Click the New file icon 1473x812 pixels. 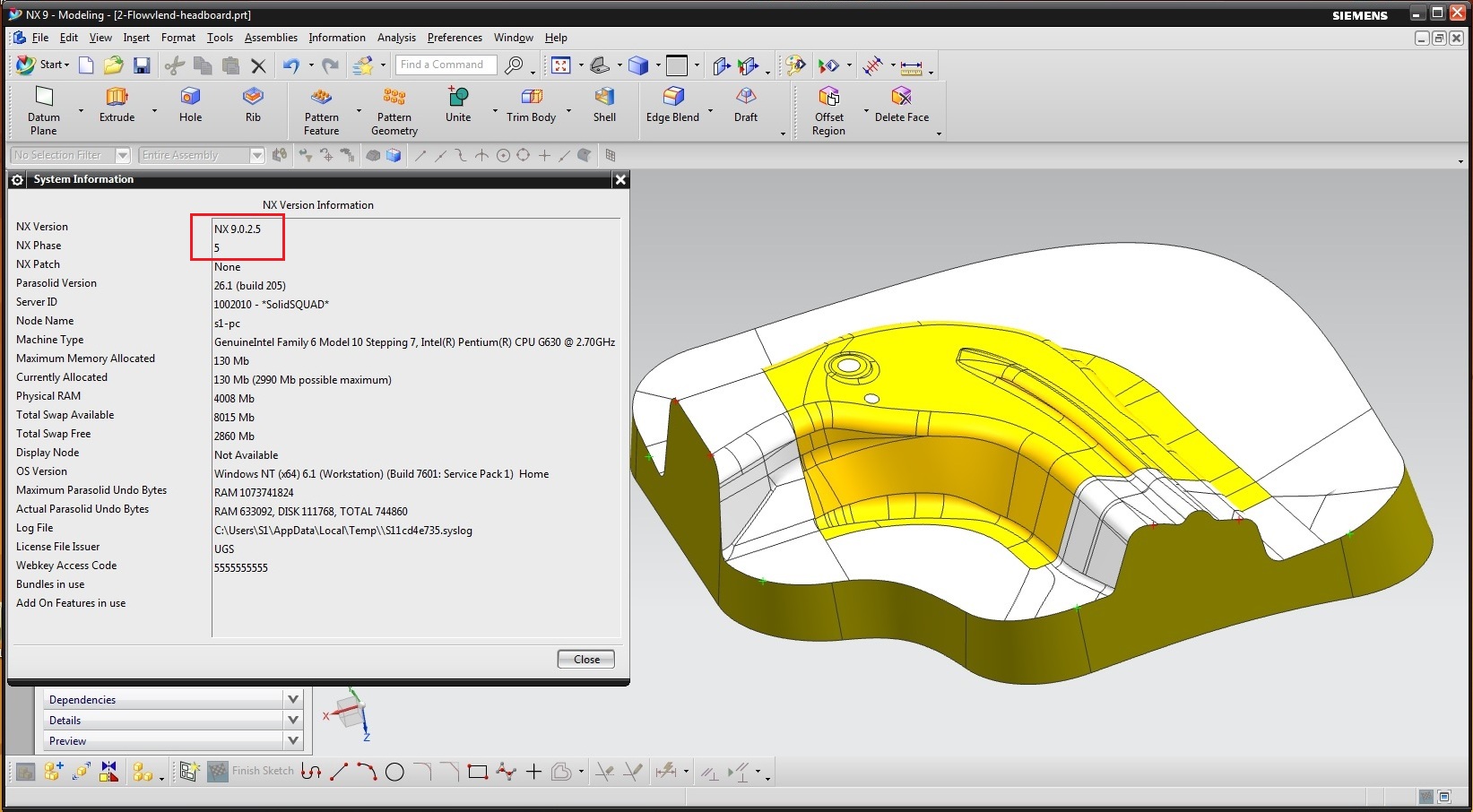pyautogui.click(x=86, y=65)
